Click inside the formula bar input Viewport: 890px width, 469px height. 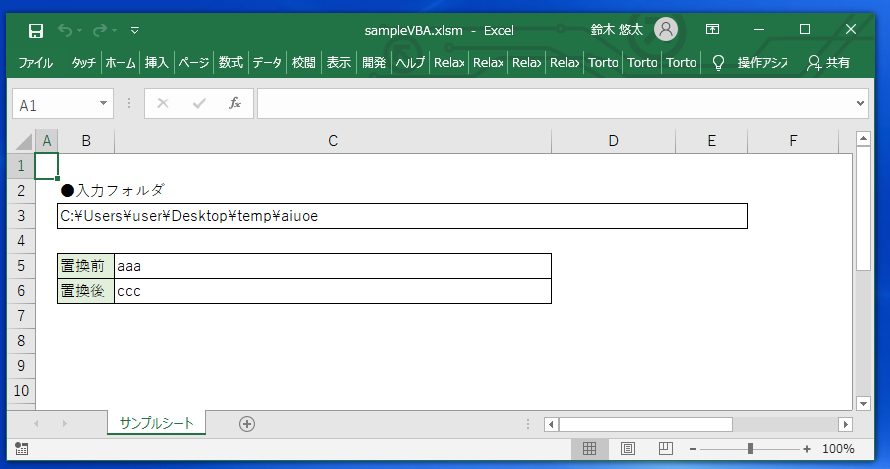(555, 103)
